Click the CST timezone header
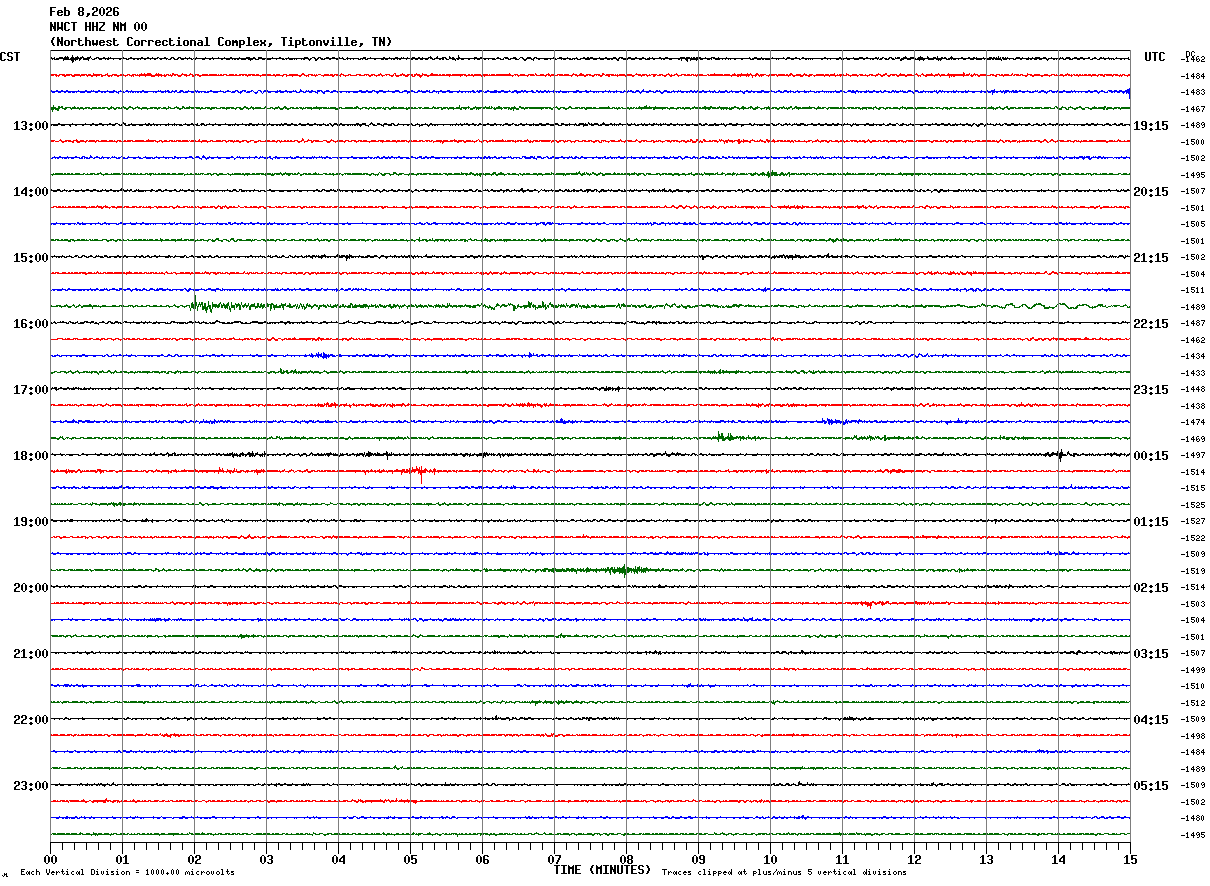Image resolution: width=1210 pixels, height=886 pixels. click(x=10, y=57)
